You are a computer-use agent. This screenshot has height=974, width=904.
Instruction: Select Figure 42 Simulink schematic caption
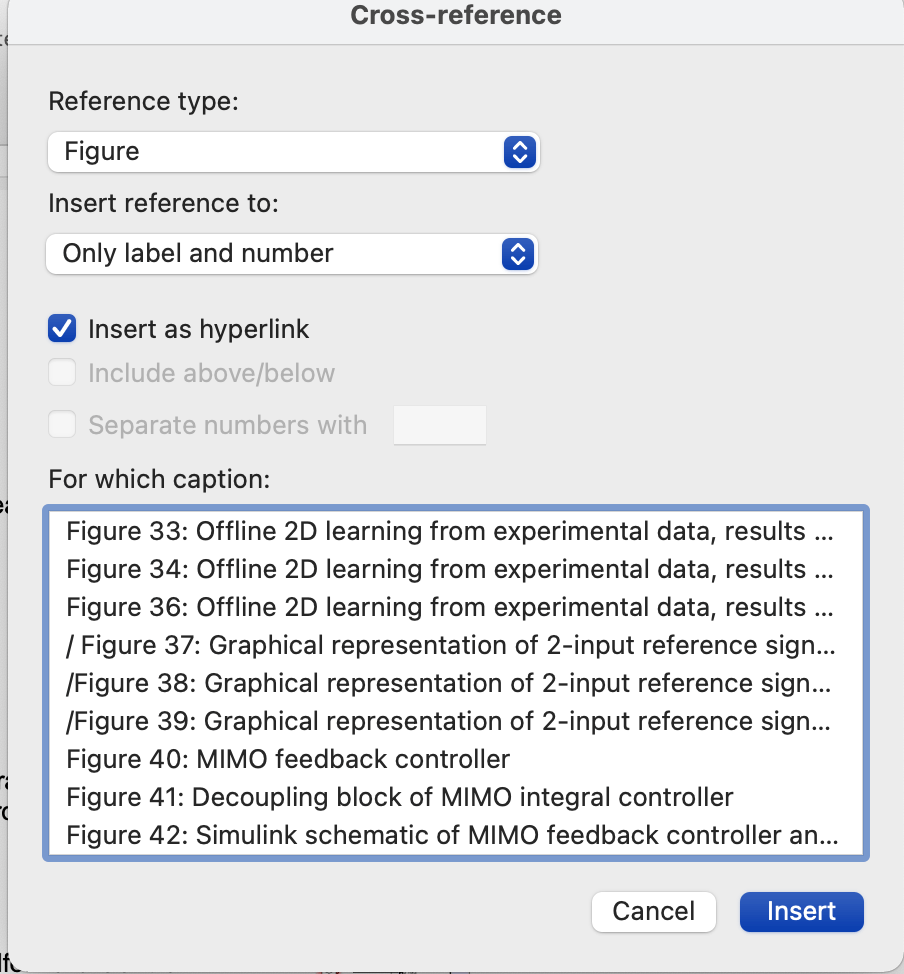455,835
